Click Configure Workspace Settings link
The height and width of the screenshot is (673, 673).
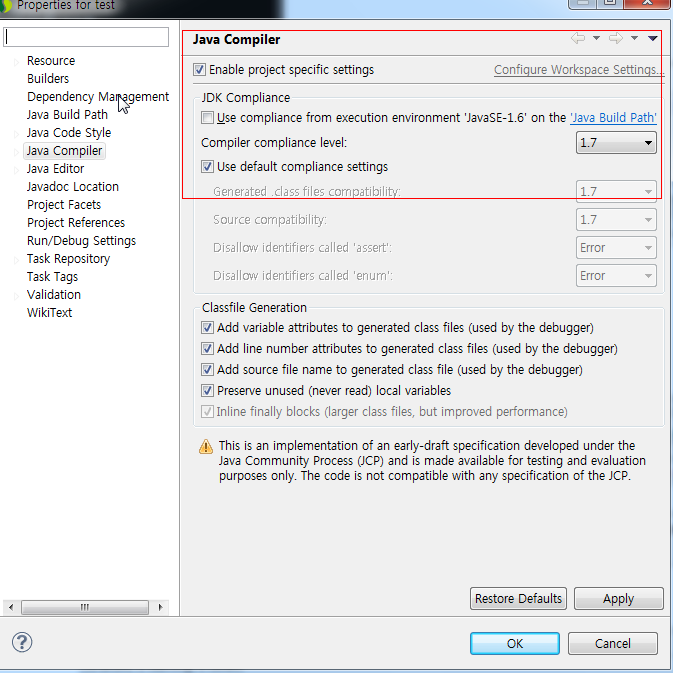pyautogui.click(x=579, y=70)
